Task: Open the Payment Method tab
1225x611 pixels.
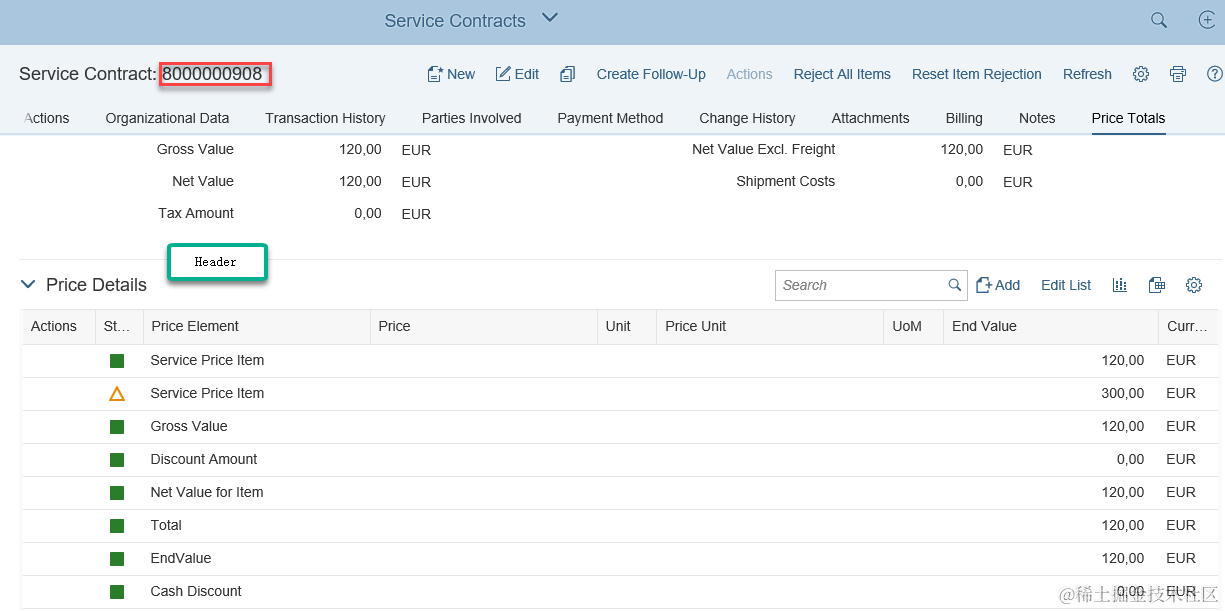Action: [x=610, y=118]
